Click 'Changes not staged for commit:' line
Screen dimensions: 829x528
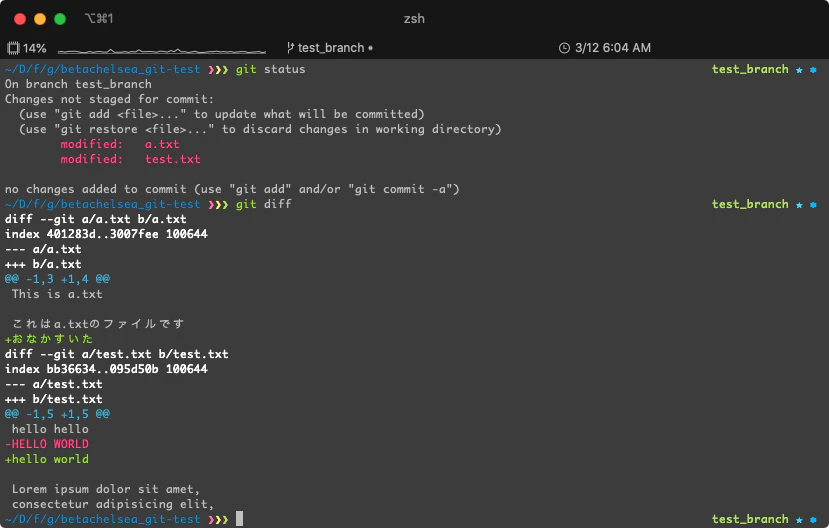point(109,99)
